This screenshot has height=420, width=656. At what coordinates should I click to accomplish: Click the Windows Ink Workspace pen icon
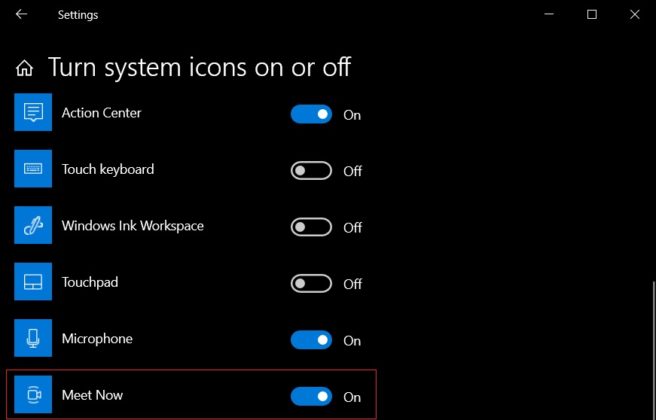tap(32, 226)
